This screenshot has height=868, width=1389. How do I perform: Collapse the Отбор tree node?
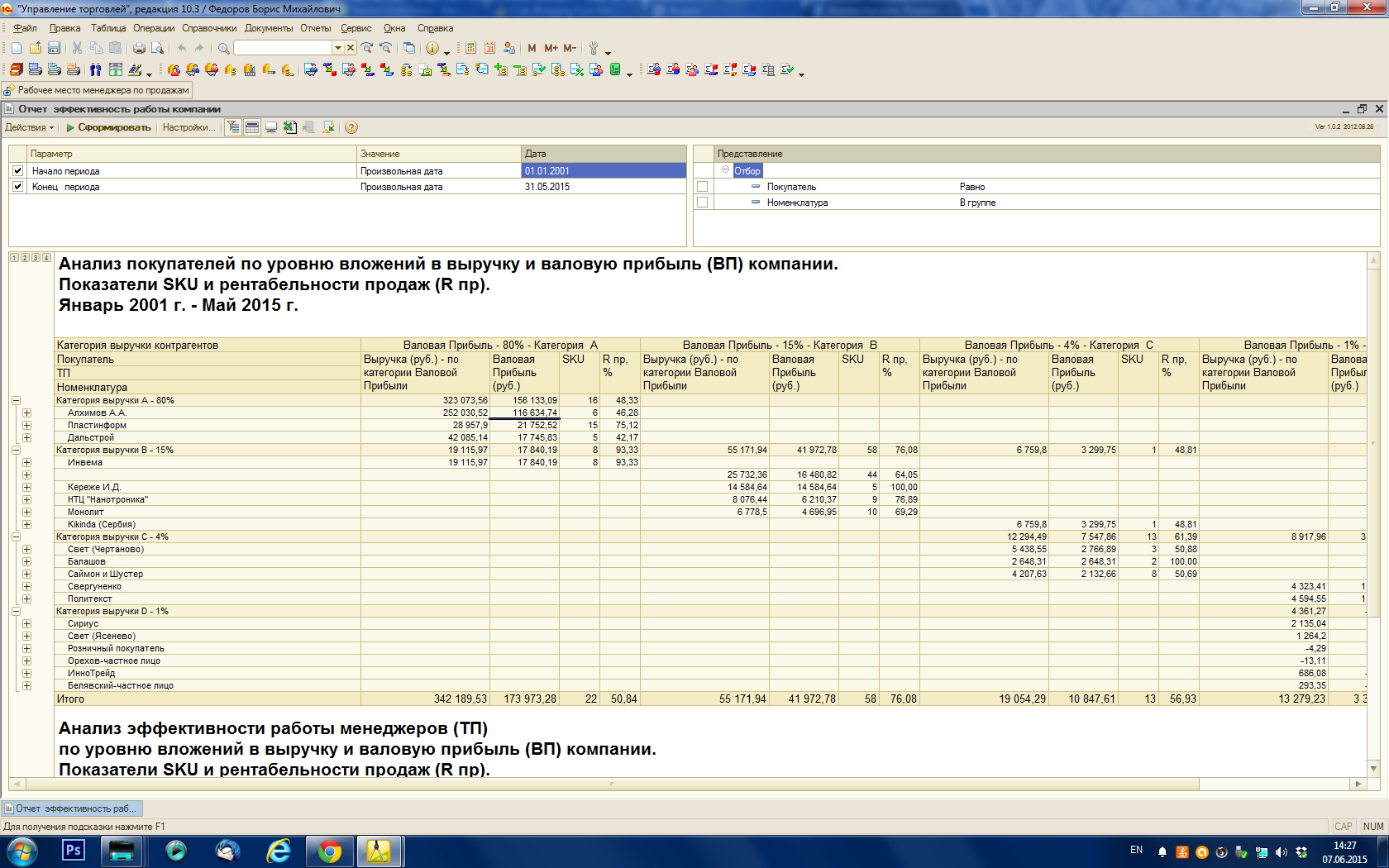tap(725, 169)
